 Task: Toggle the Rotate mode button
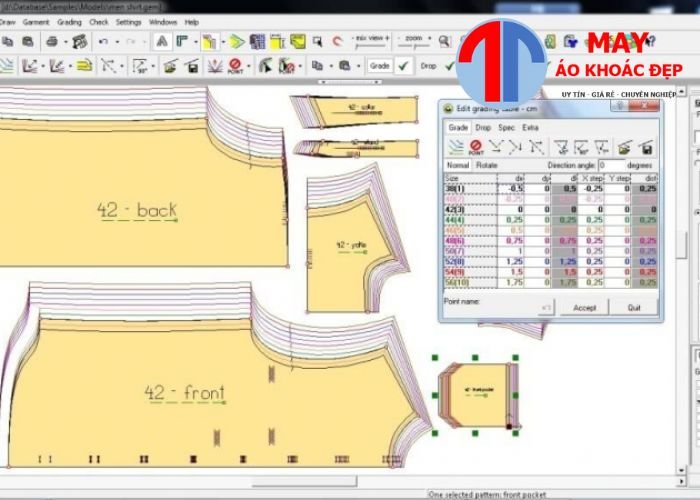click(x=486, y=165)
